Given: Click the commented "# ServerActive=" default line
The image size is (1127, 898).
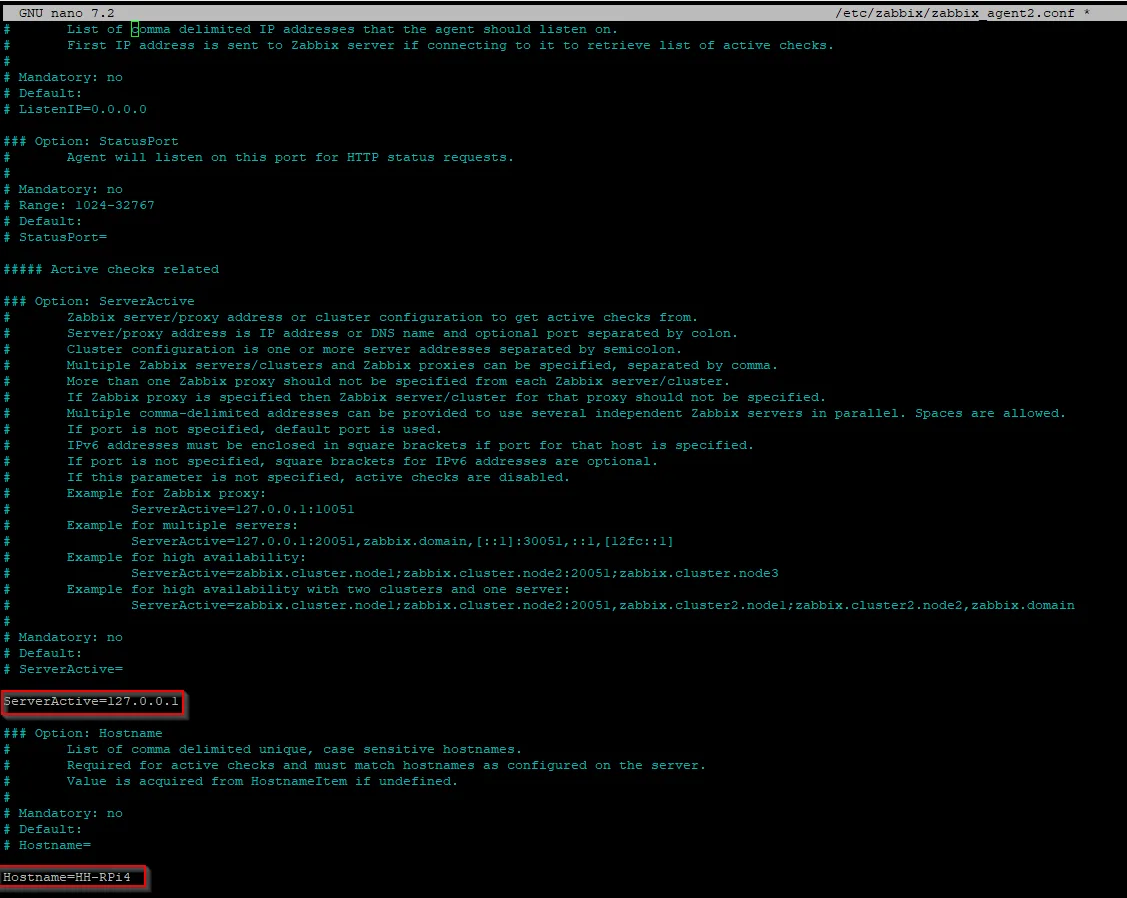Looking at the screenshot, I should pos(63,669).
